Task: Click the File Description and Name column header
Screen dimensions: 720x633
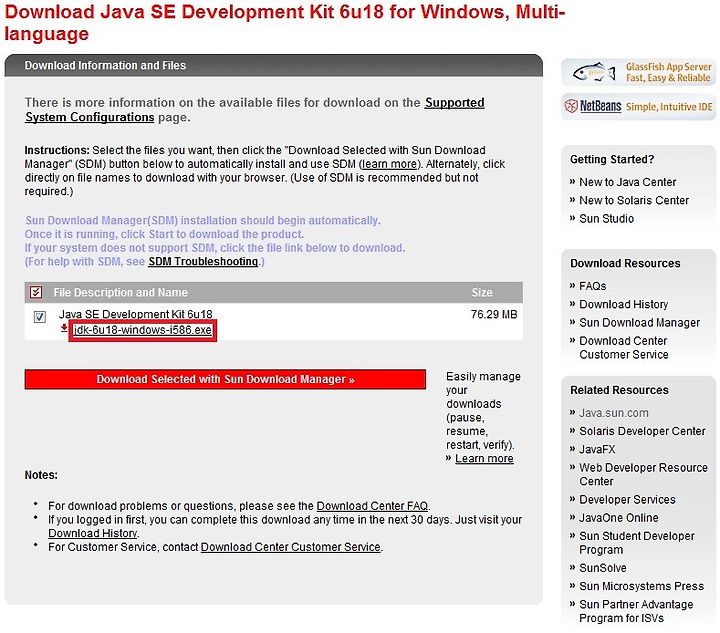Action: (x=120, y=292)
